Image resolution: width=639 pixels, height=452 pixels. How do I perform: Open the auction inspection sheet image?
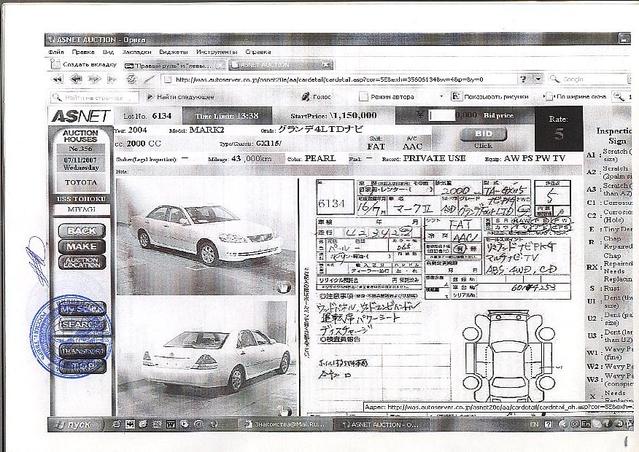[x=444, y=295]
